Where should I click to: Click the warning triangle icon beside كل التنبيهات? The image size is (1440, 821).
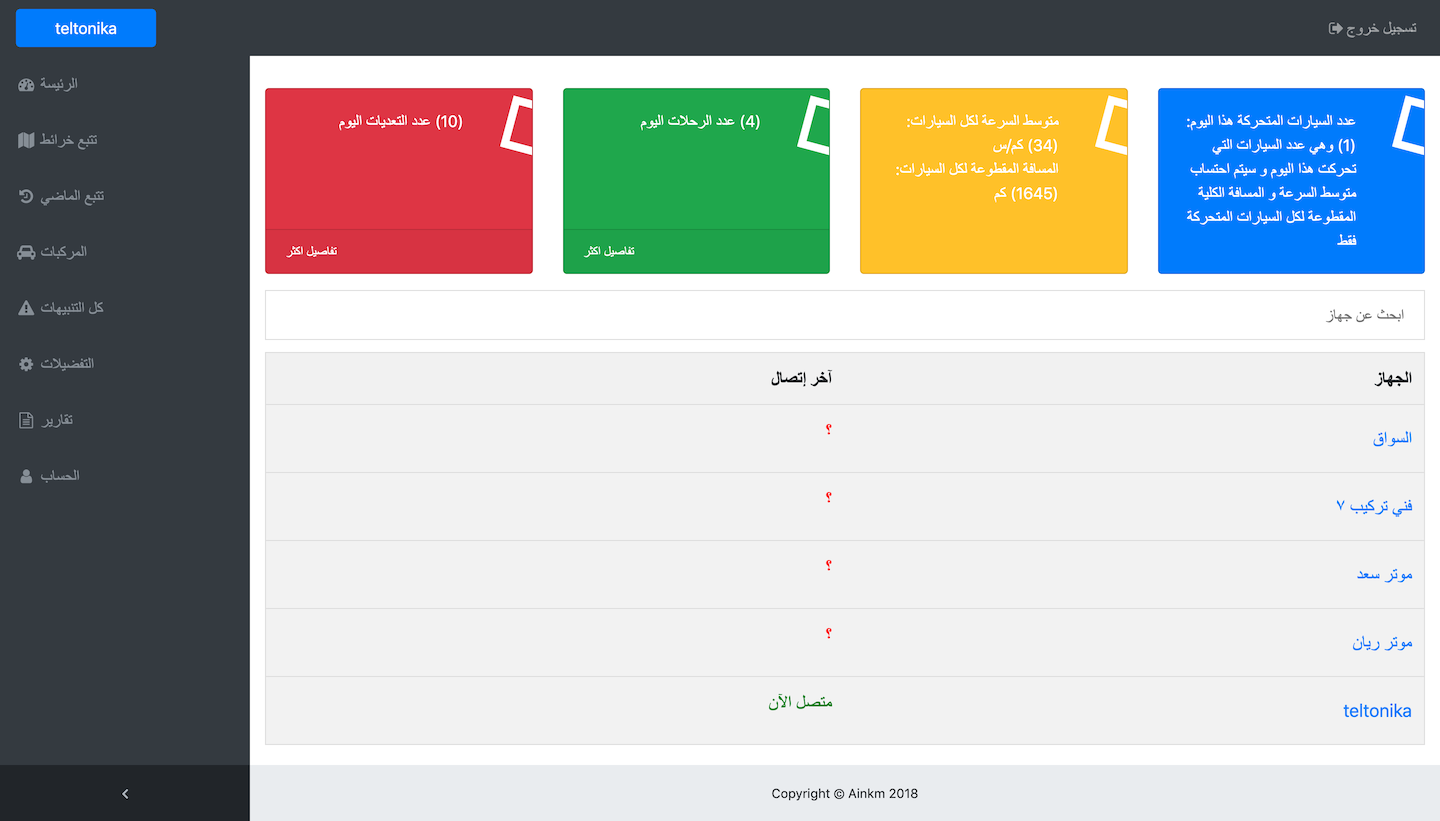point(26,308)
